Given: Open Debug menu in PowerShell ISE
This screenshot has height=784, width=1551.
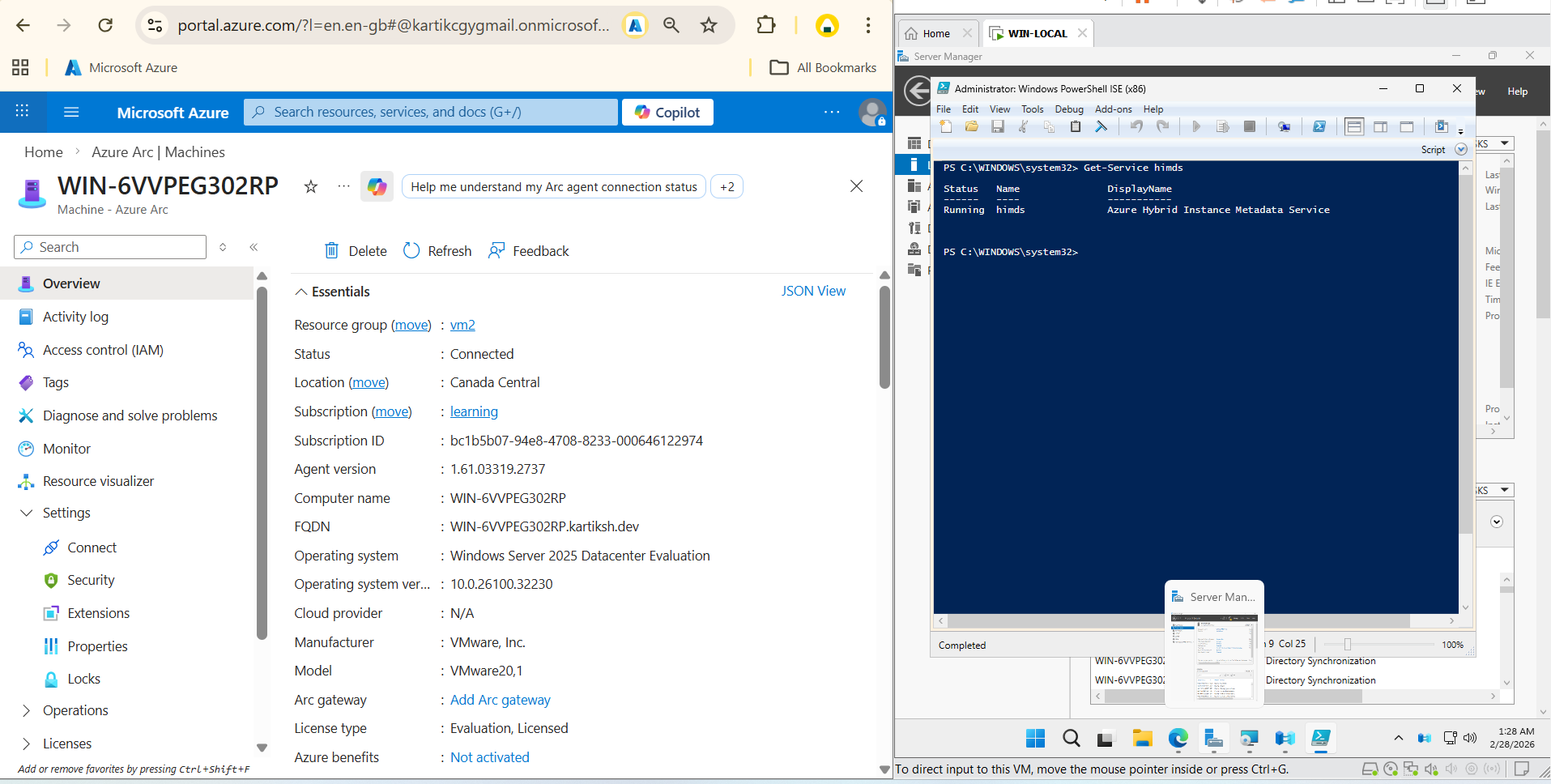Looking at the screenshot, I should pos(1069,109).
